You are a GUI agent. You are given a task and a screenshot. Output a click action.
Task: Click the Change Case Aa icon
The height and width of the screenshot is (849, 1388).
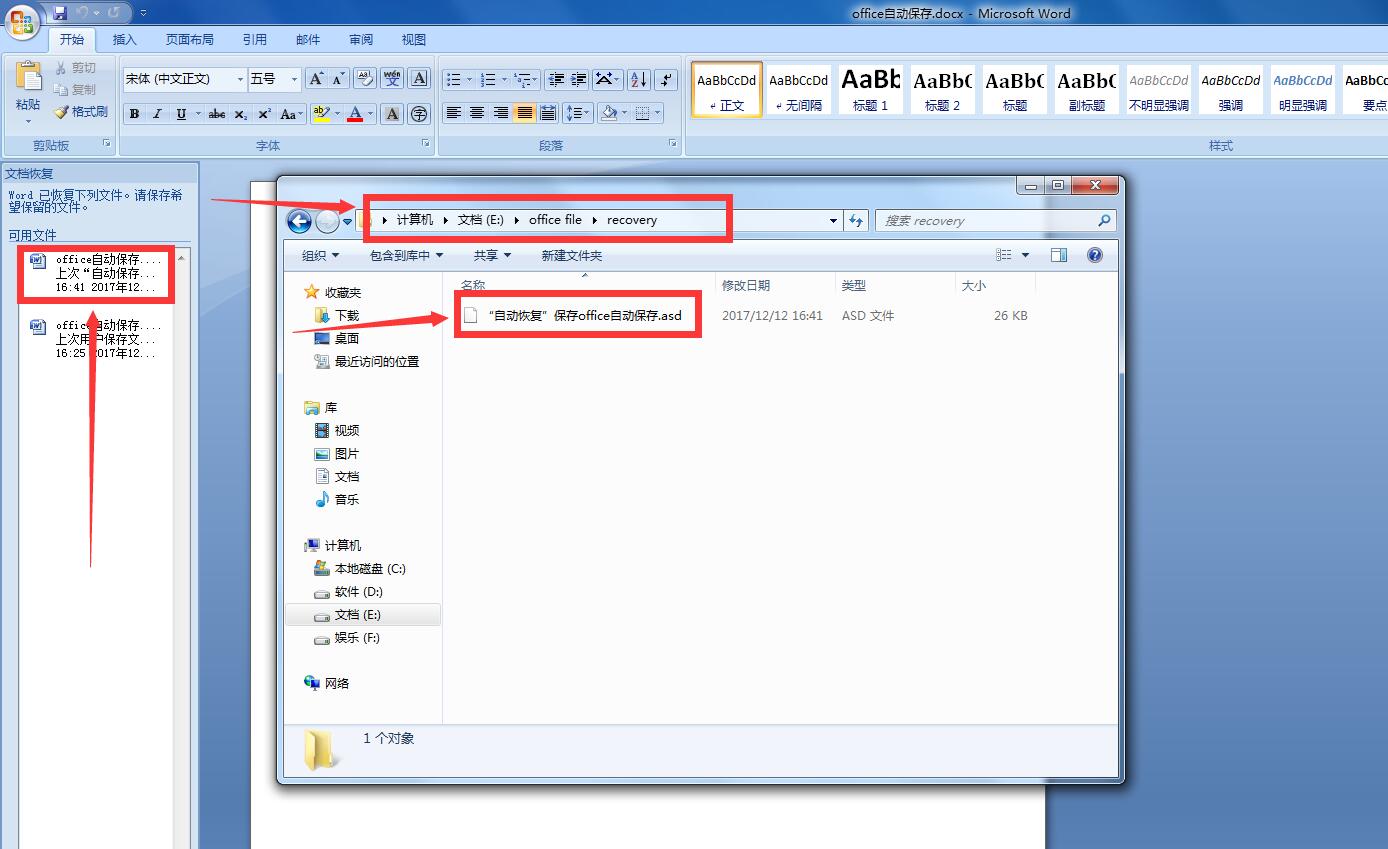point(290,114)
